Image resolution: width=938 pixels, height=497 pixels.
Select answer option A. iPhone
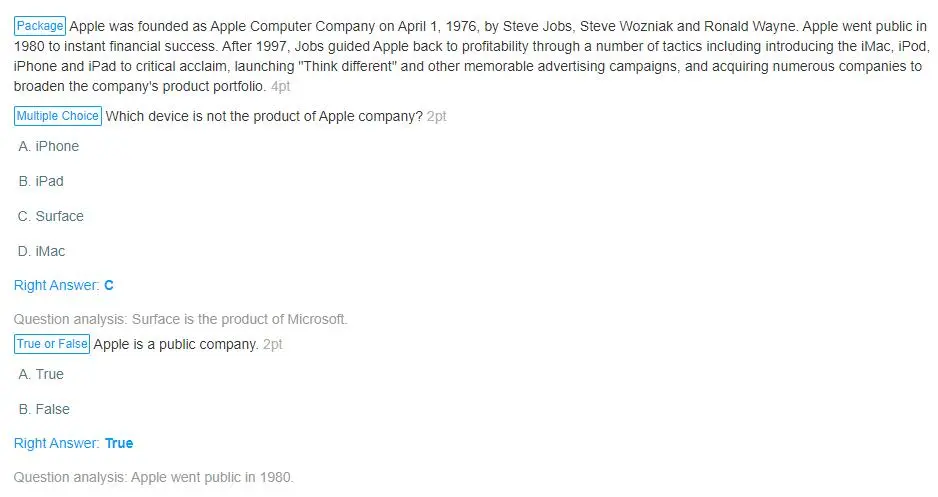click(48, 146)
